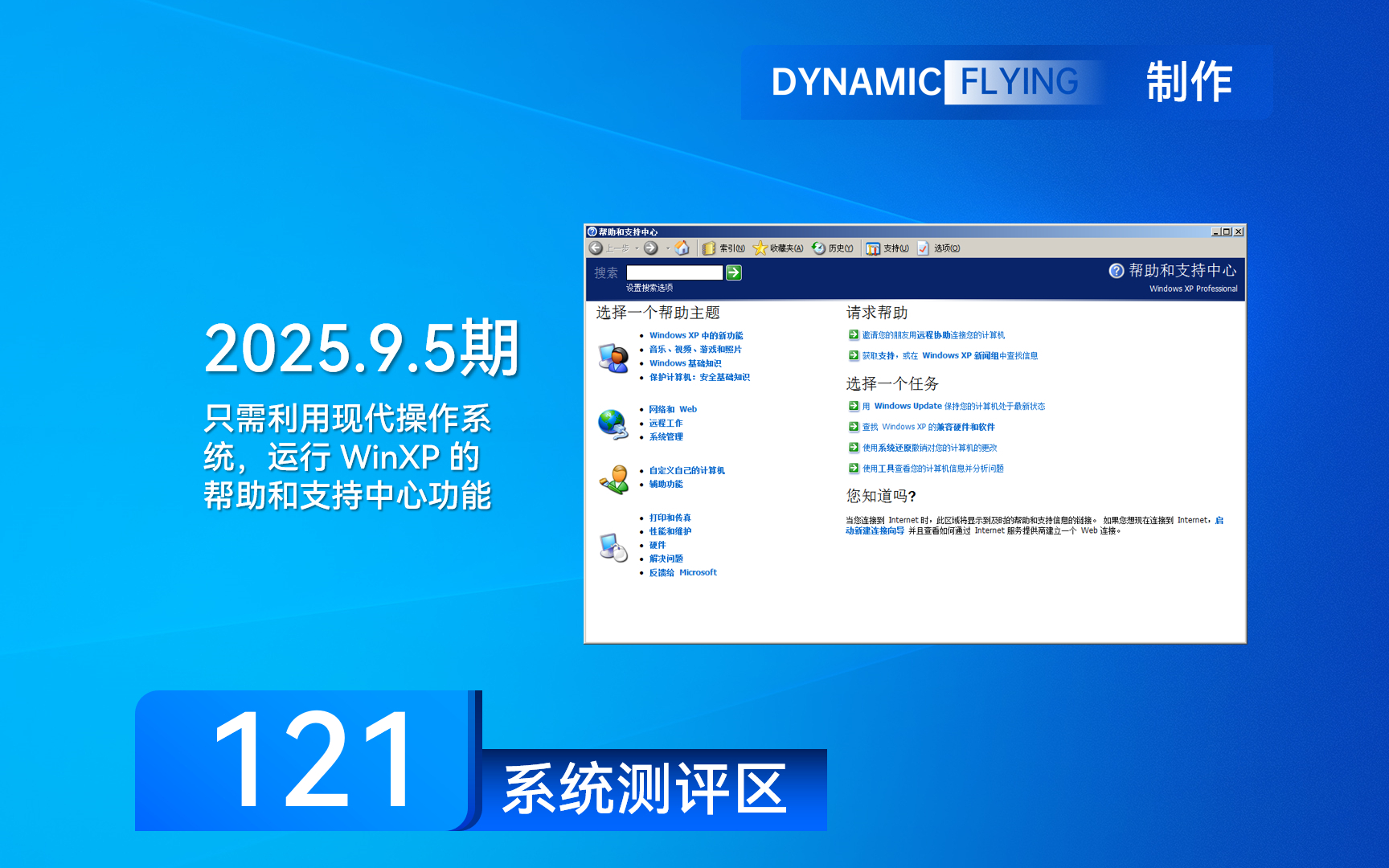The width and height of the screenshot is (1389, 868).
Task: Click the blue help question-mark logo
Action: pyautogui.click(x=1117, y=271)
